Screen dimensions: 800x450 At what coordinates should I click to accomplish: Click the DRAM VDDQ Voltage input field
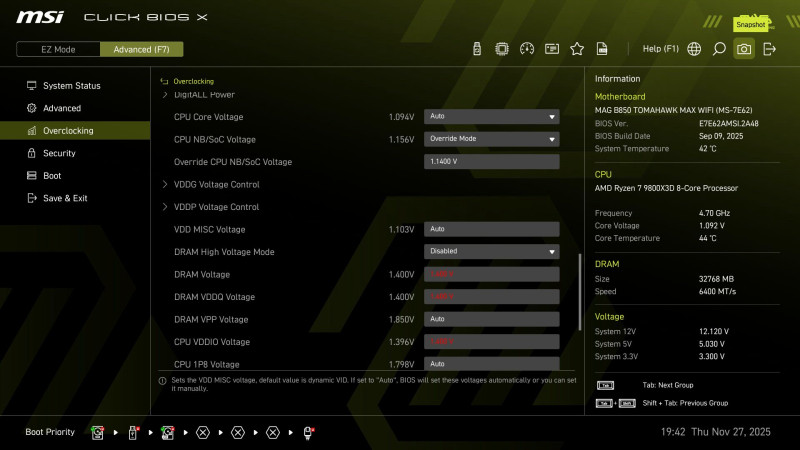[491, 296]
